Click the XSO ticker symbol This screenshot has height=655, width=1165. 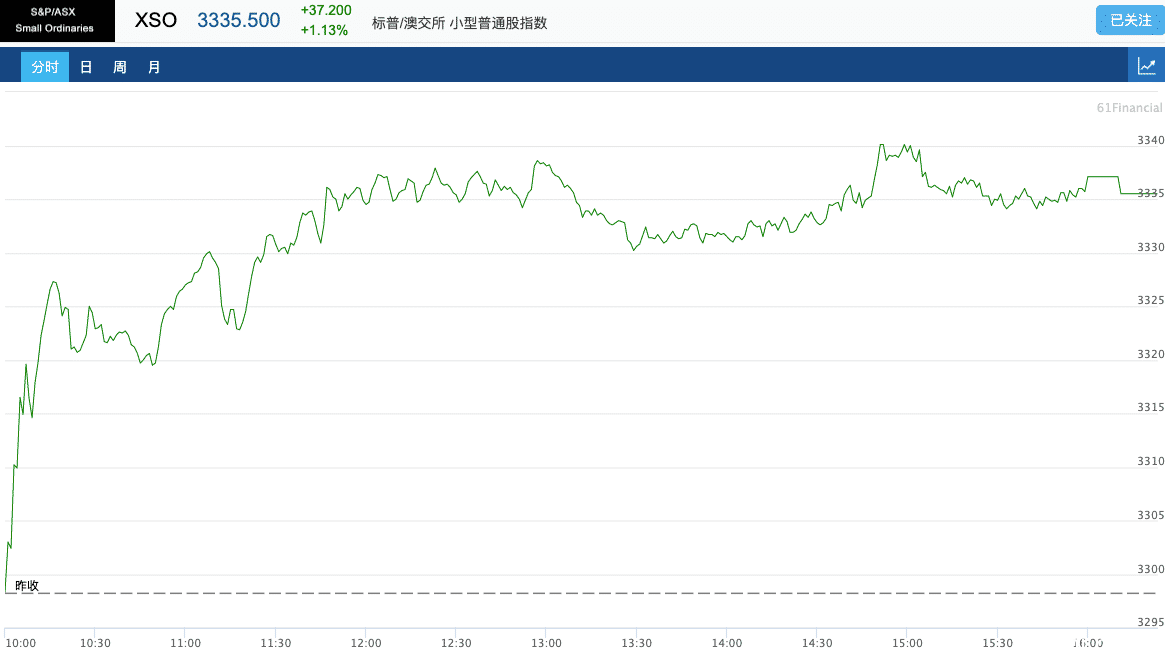pyautogui.click(x=155, y=20)
